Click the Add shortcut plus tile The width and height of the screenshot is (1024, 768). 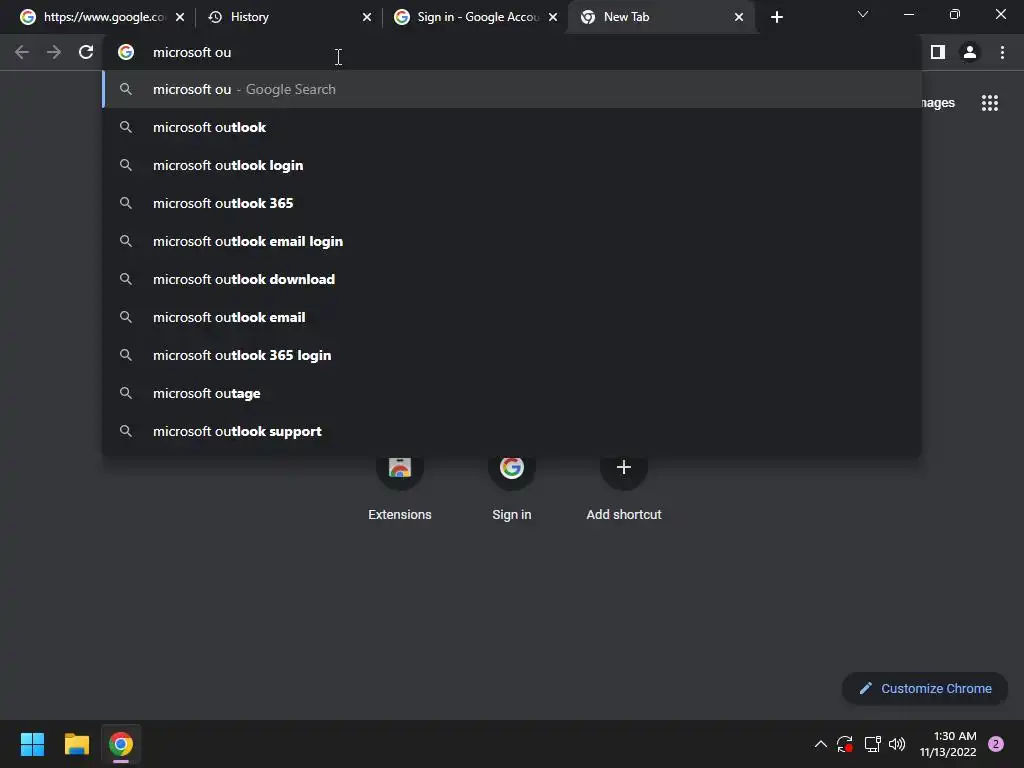(x=624, y=487)
